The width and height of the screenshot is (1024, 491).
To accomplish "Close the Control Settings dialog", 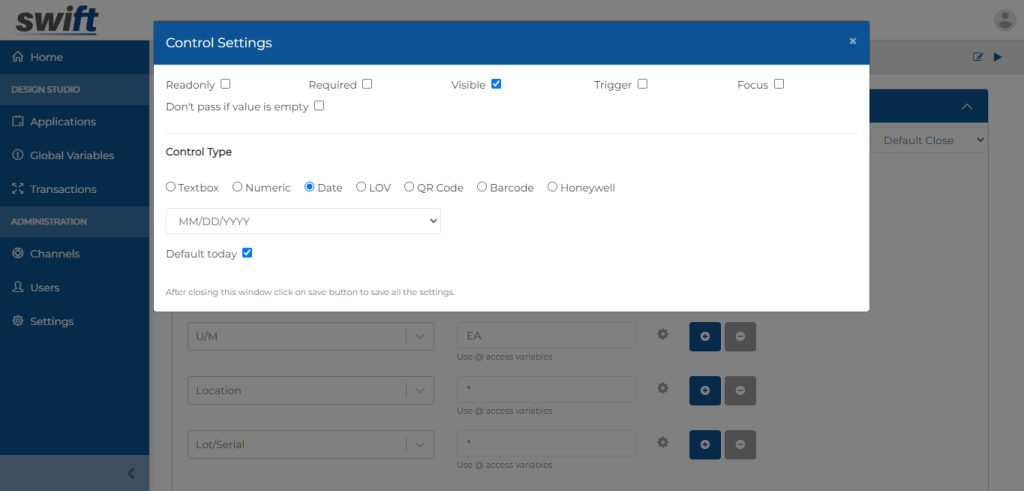I will (x=852, y=41).
